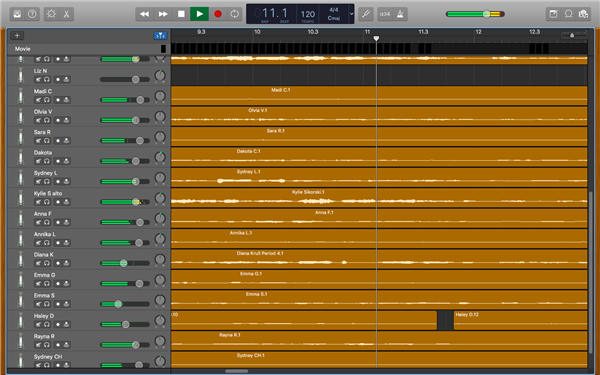Mute the Emma G track

tap(38, 284)
